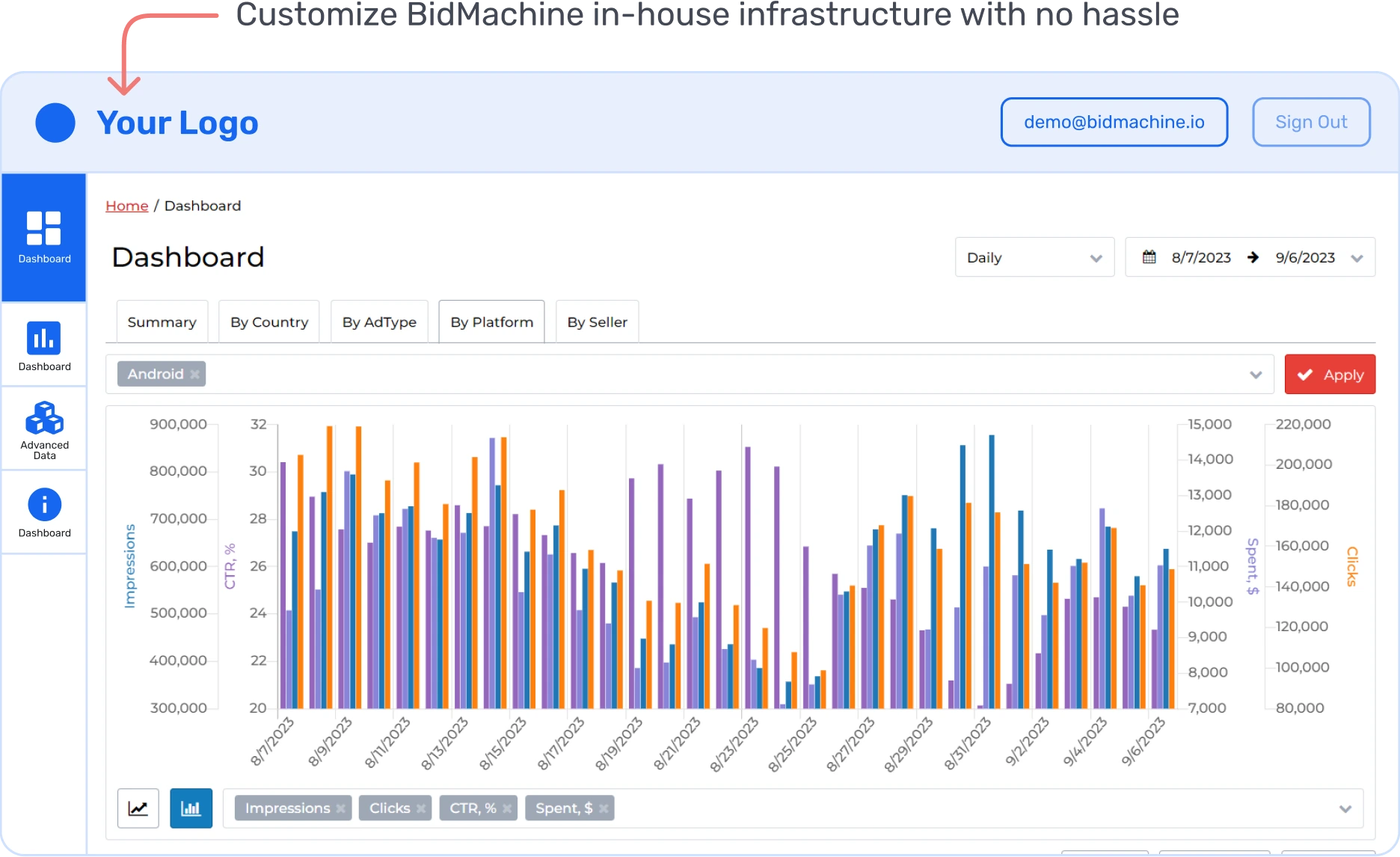Open Advanced Data from the sidebar
This screenshot has width=1400, height=857.
coord(43,428)
